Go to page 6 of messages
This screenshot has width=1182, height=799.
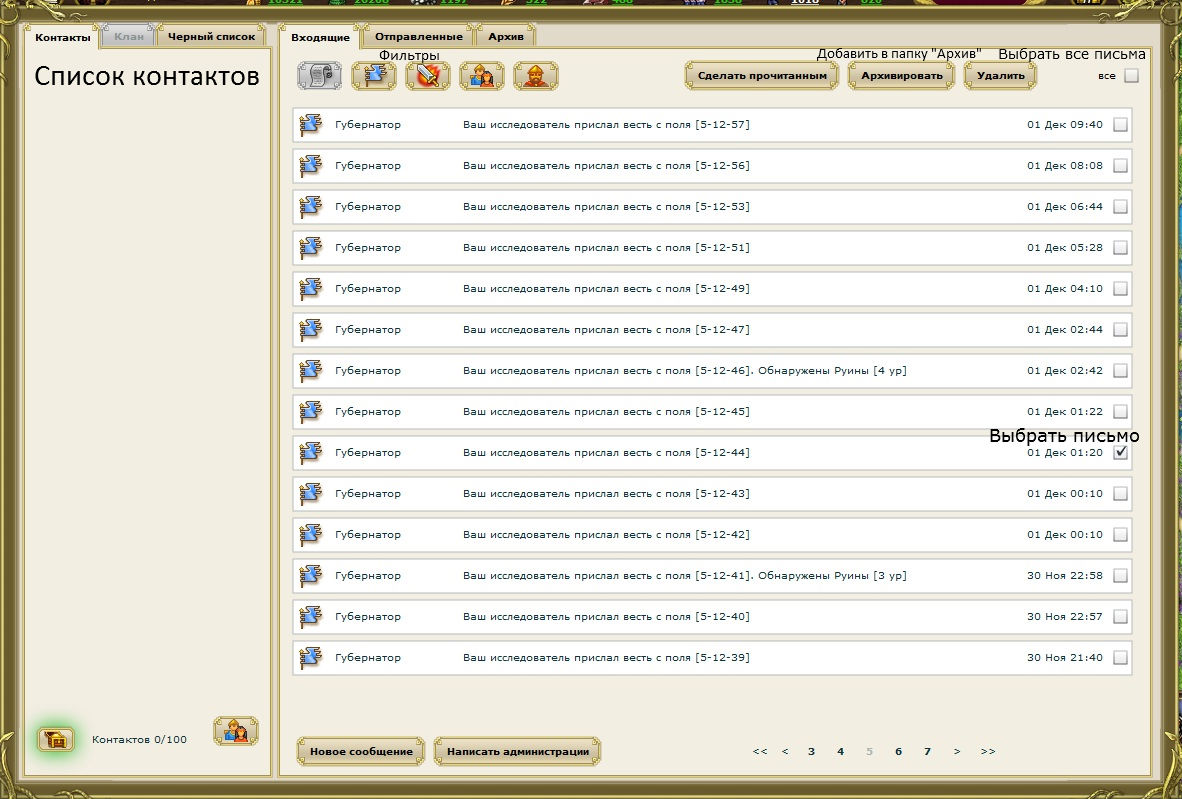(898, 751)
